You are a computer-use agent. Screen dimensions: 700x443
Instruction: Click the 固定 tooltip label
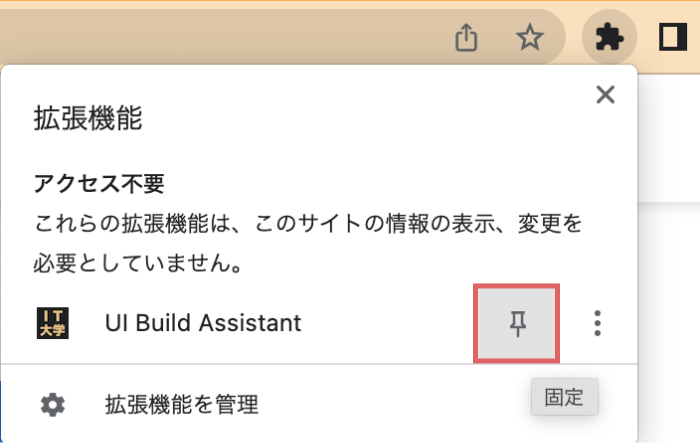tap(564, 397)
